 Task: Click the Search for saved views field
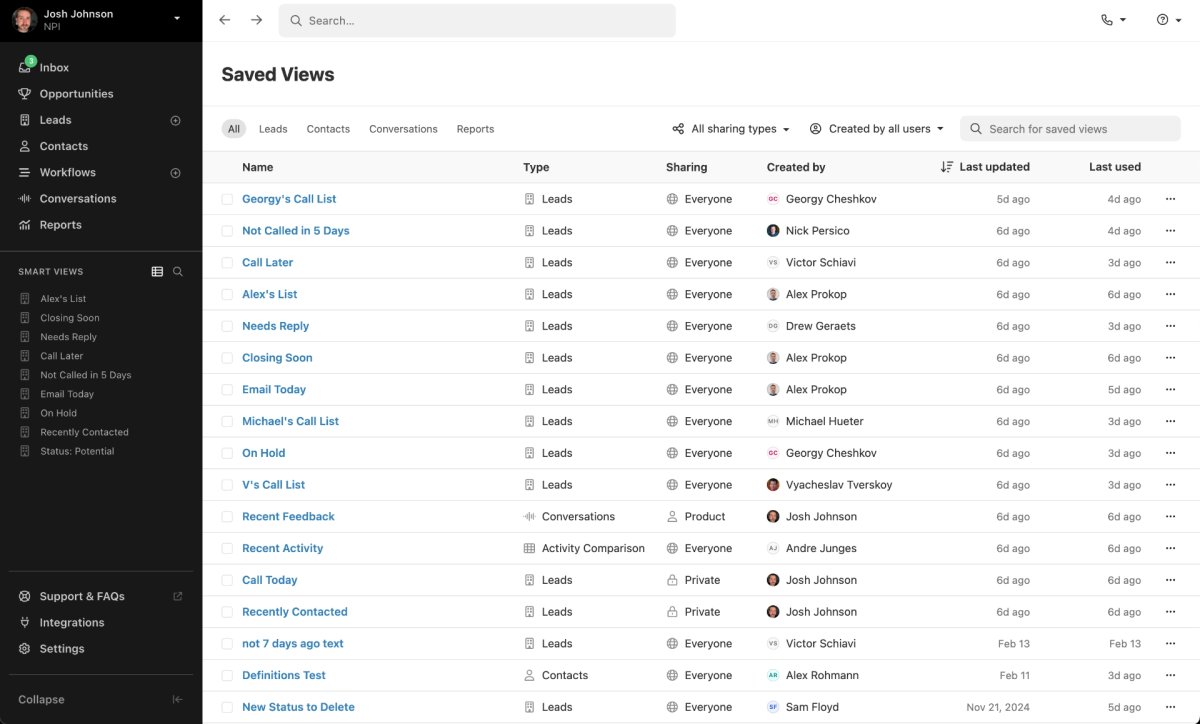[1070, 129]
